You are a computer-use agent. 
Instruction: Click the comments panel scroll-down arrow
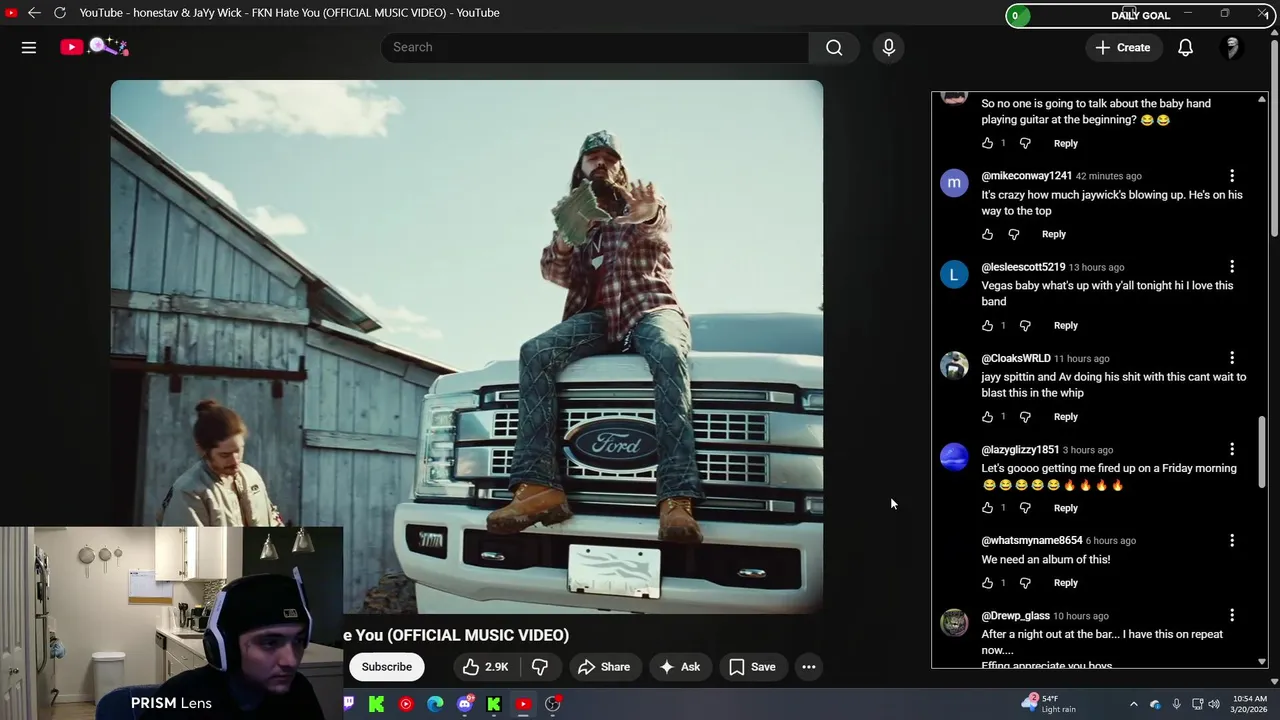tap(1262, 661)
